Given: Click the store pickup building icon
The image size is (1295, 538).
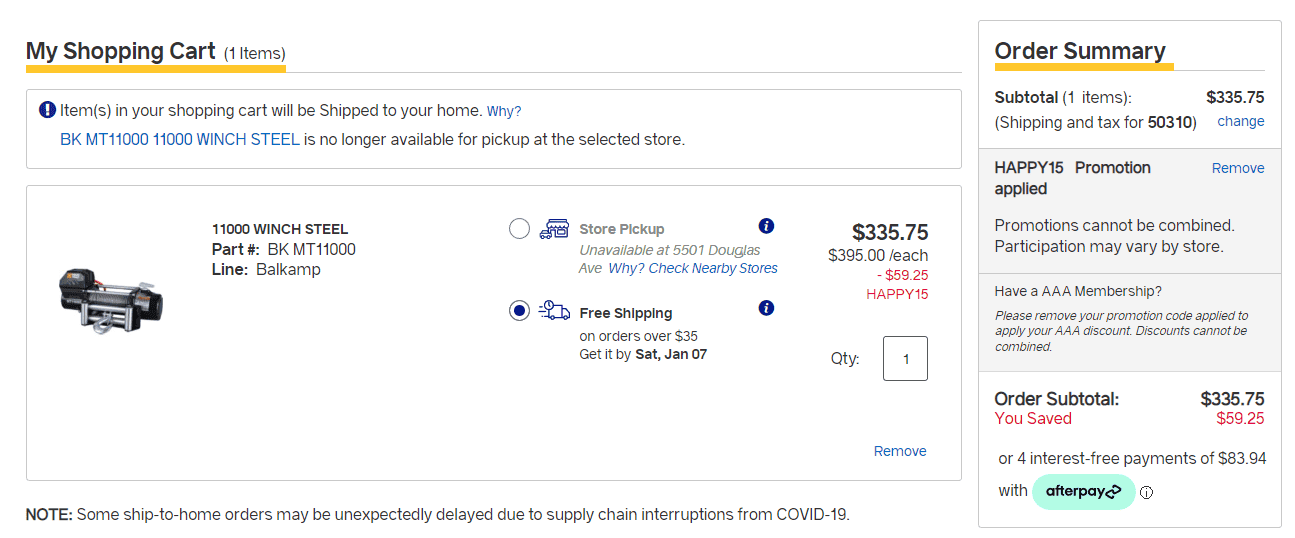Looking at the screenshot, I should point(554,229).
